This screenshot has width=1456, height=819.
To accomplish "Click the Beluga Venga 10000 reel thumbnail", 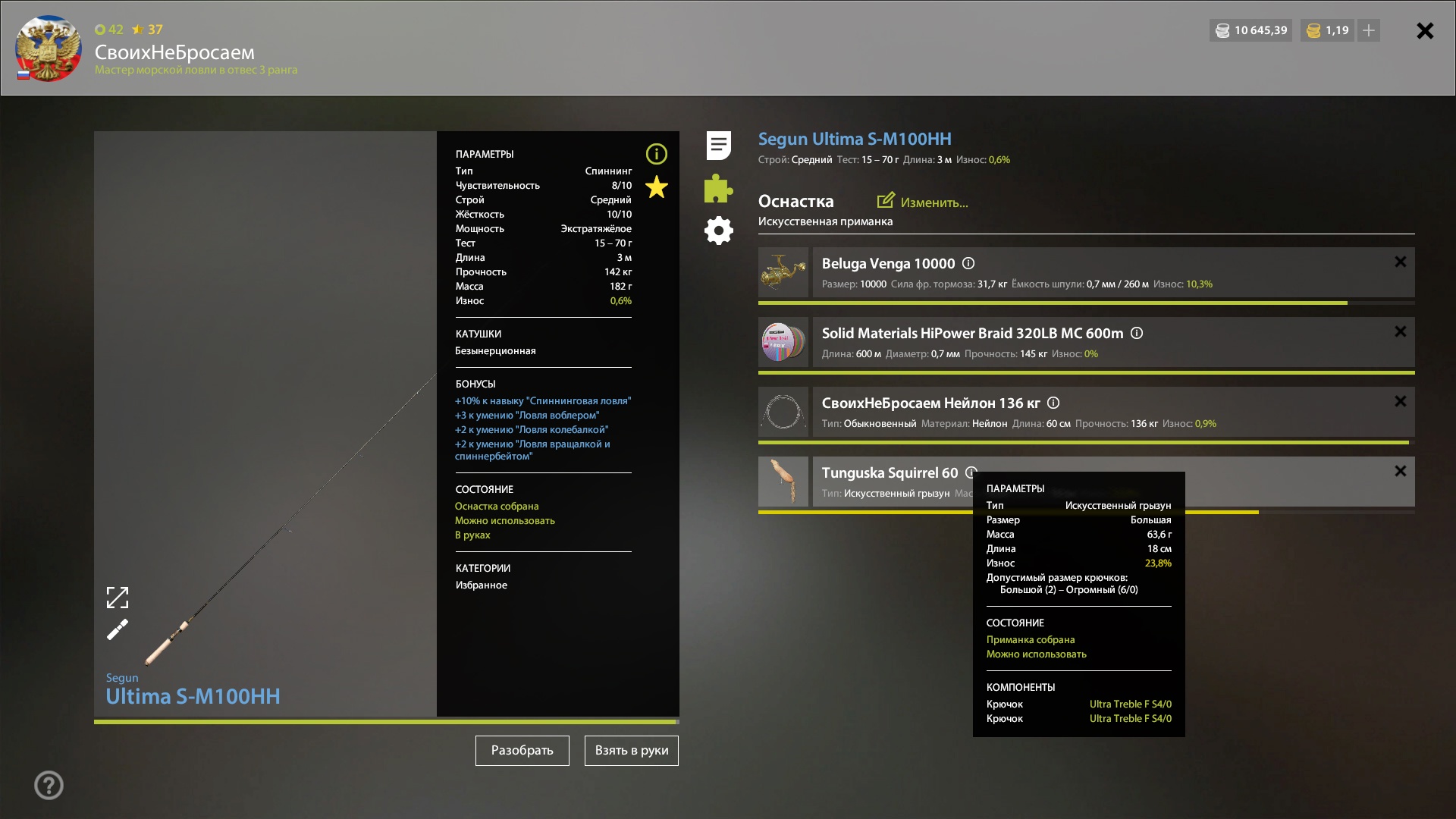I will (783, 271).
